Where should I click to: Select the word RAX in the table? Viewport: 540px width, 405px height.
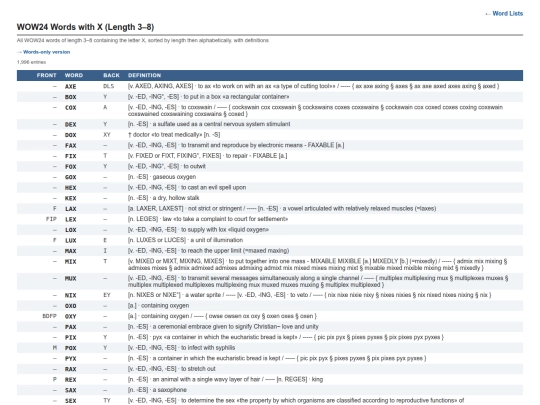pyautogui.click(x=71, y=369)
